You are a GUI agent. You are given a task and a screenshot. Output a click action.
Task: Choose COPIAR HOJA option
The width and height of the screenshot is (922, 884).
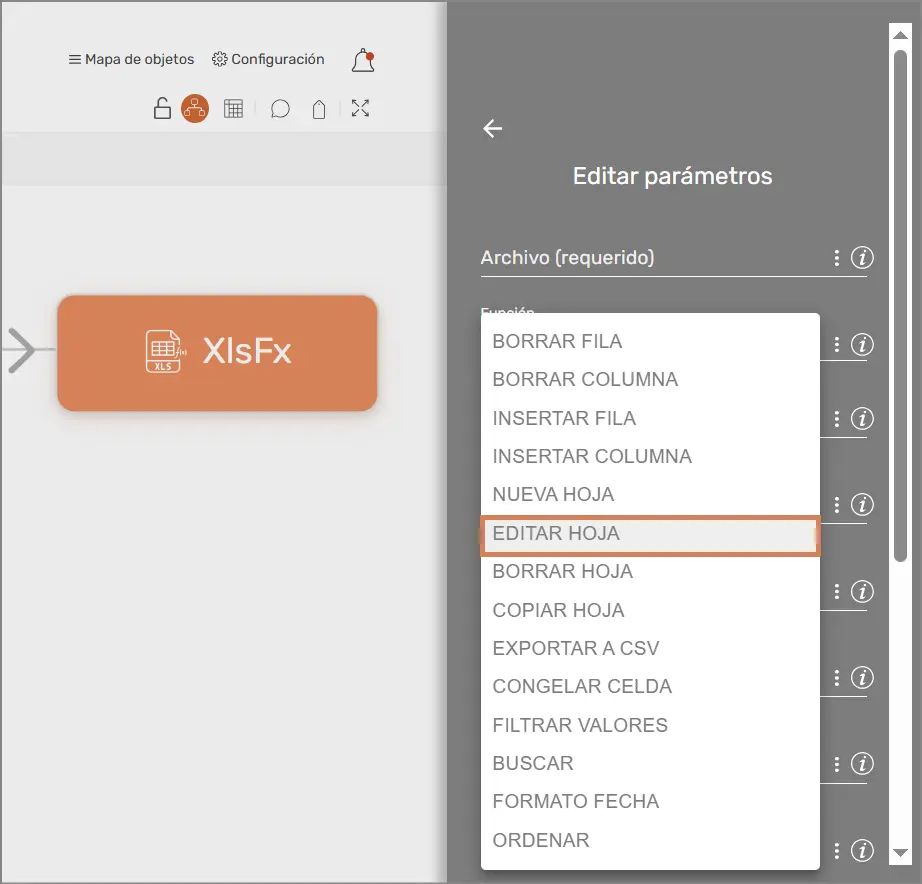tap(650, 610)
